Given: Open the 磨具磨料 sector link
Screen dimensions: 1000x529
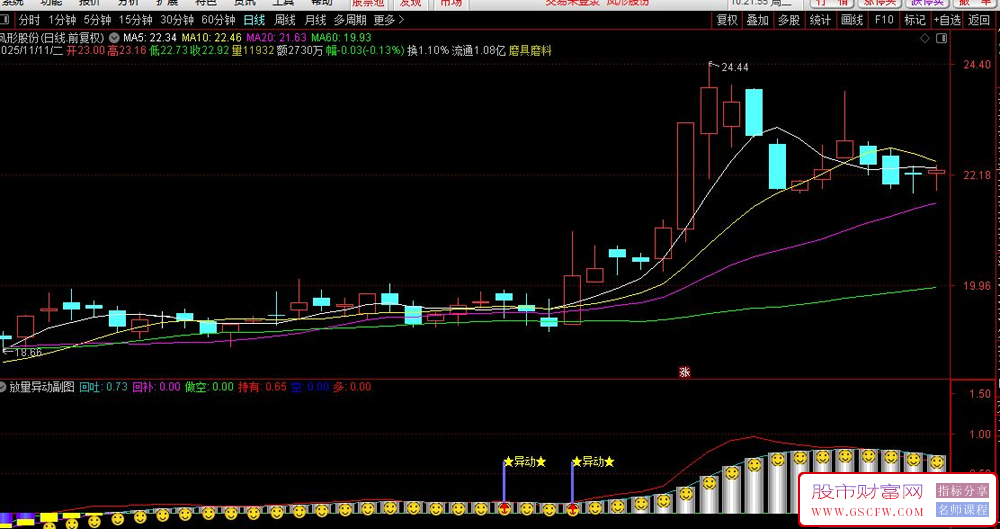Looking at the screenshot, I should tap(531, 51).
